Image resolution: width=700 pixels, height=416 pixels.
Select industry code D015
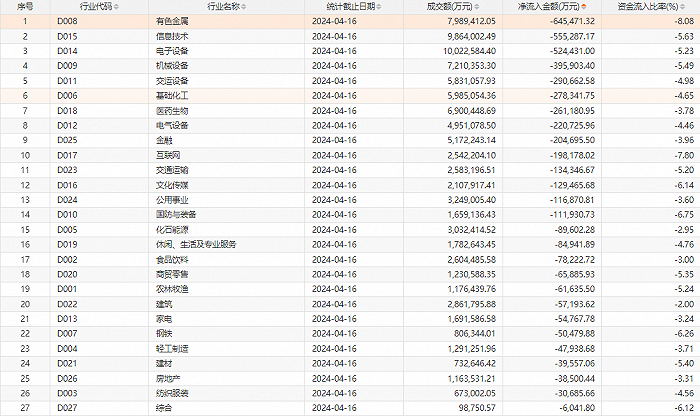tap(67, 36)
